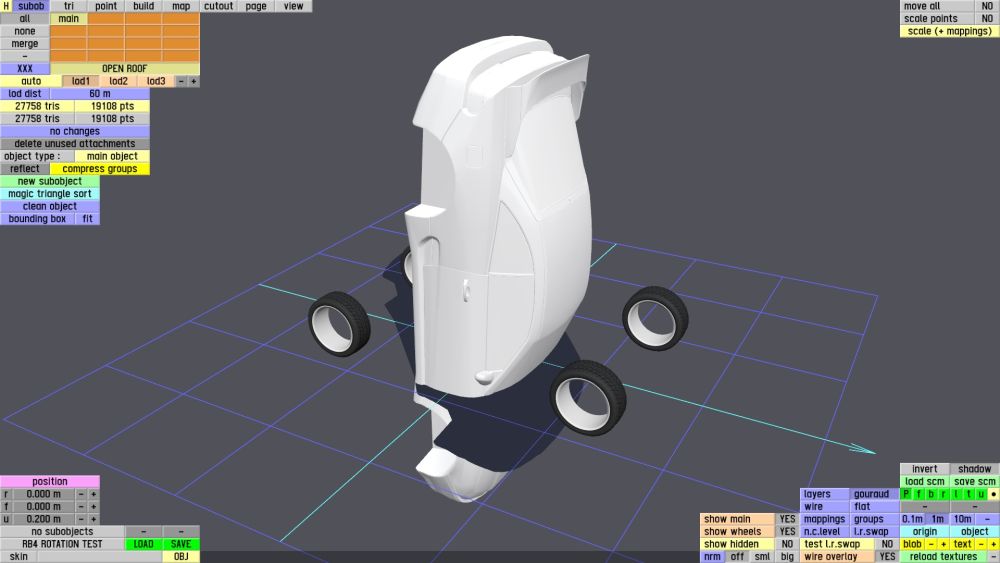Toggle the P layer button
Viewport: 1000px width, 563px height.
click(x=906, y=494)
